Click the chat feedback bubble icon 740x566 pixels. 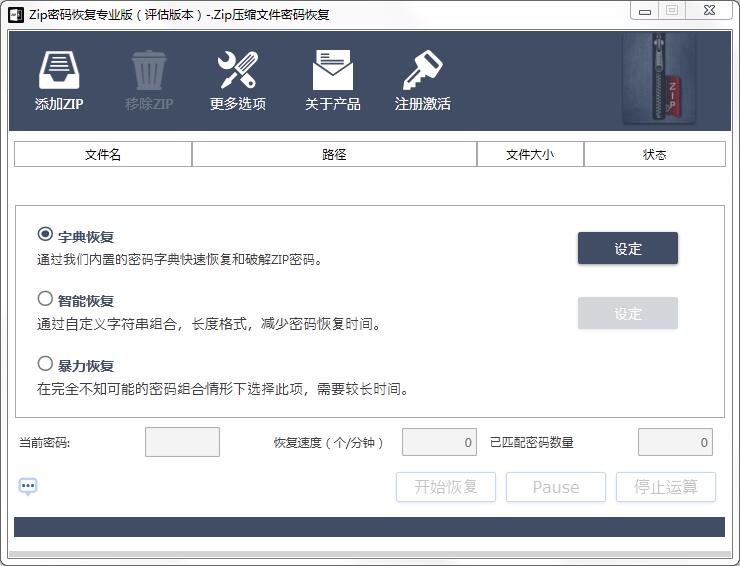[x=28, y=486]
